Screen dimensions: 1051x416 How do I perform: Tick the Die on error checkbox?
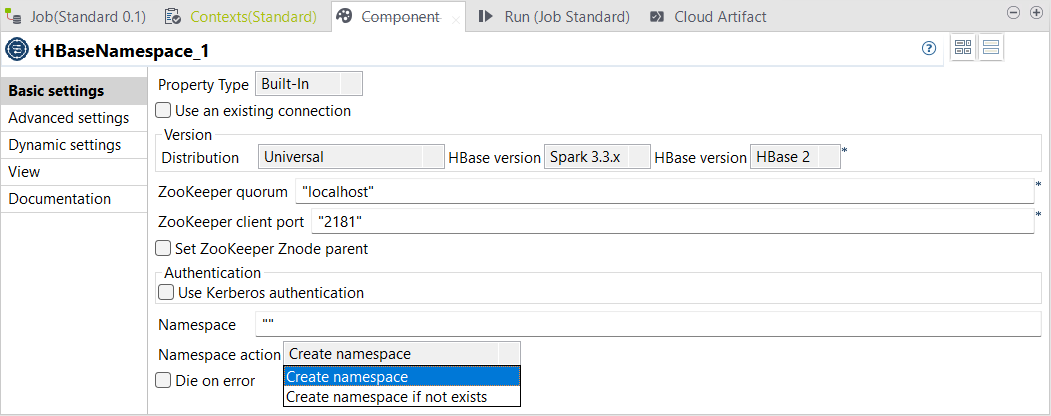click(164, 381)
